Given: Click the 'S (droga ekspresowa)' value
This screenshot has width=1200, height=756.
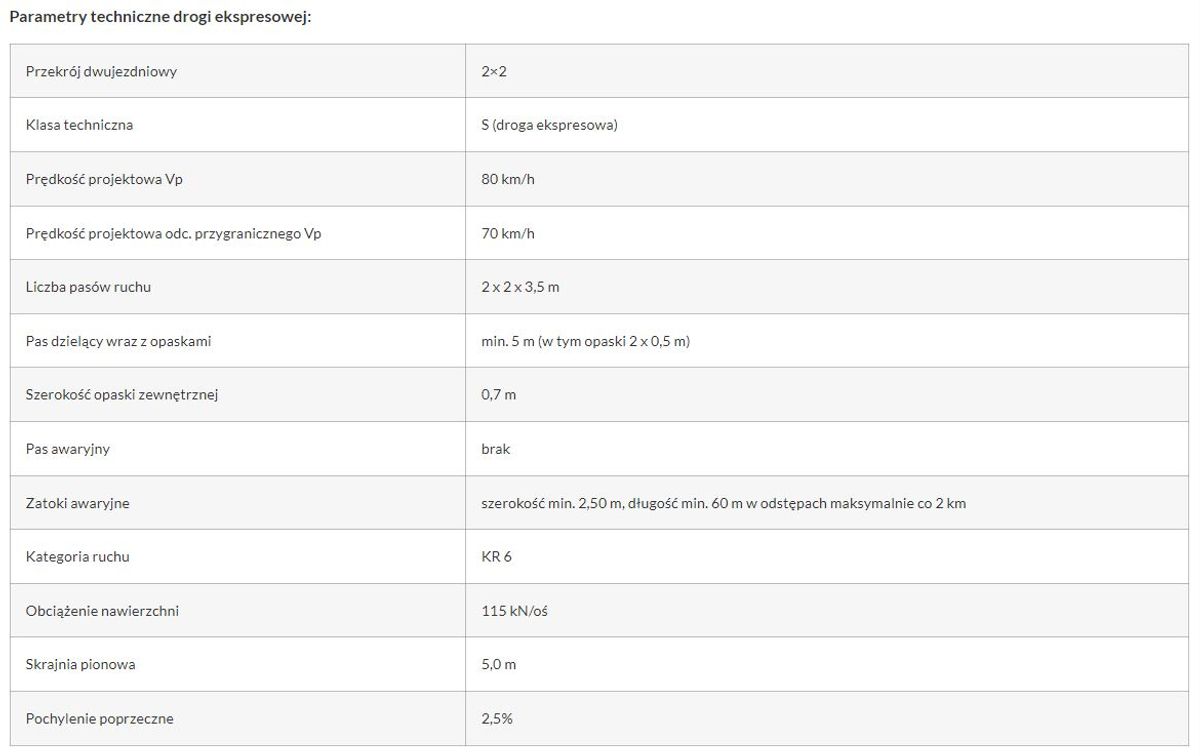Looking at the screenshot, I should [x=549, y=126].
